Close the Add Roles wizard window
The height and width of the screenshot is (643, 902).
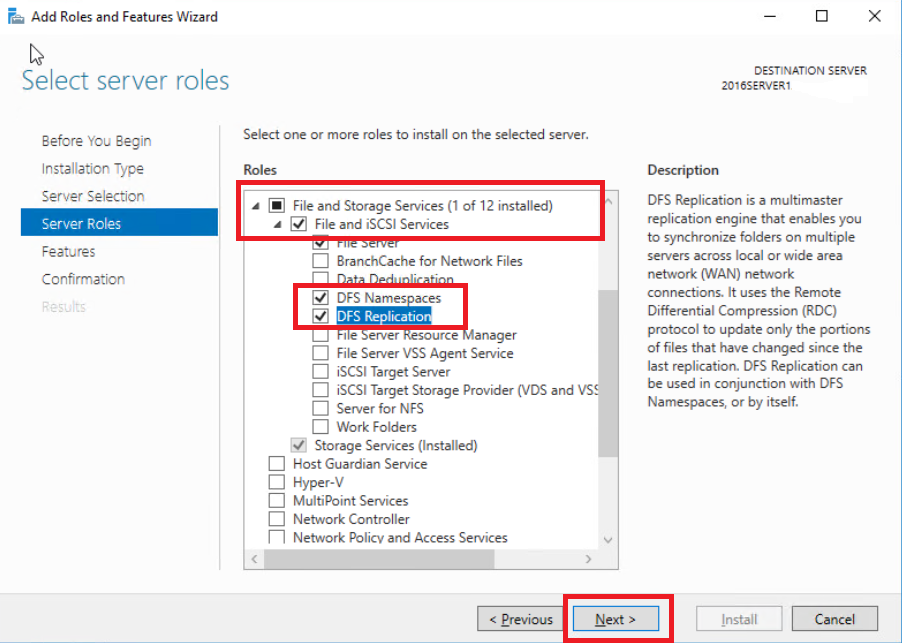[874, 16]
